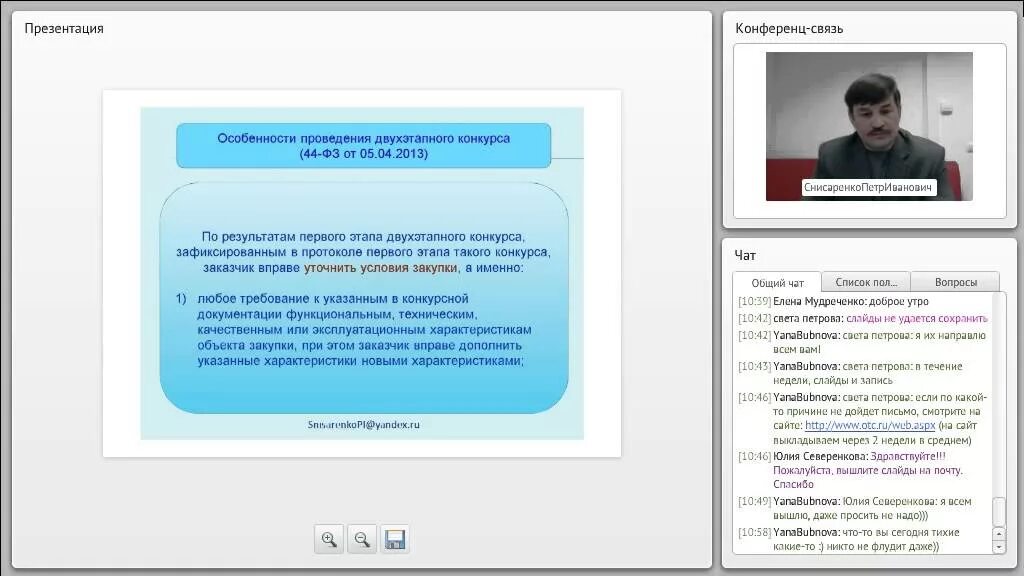
Task: Click the presentation slide image
Action: [x=362, y=273]
